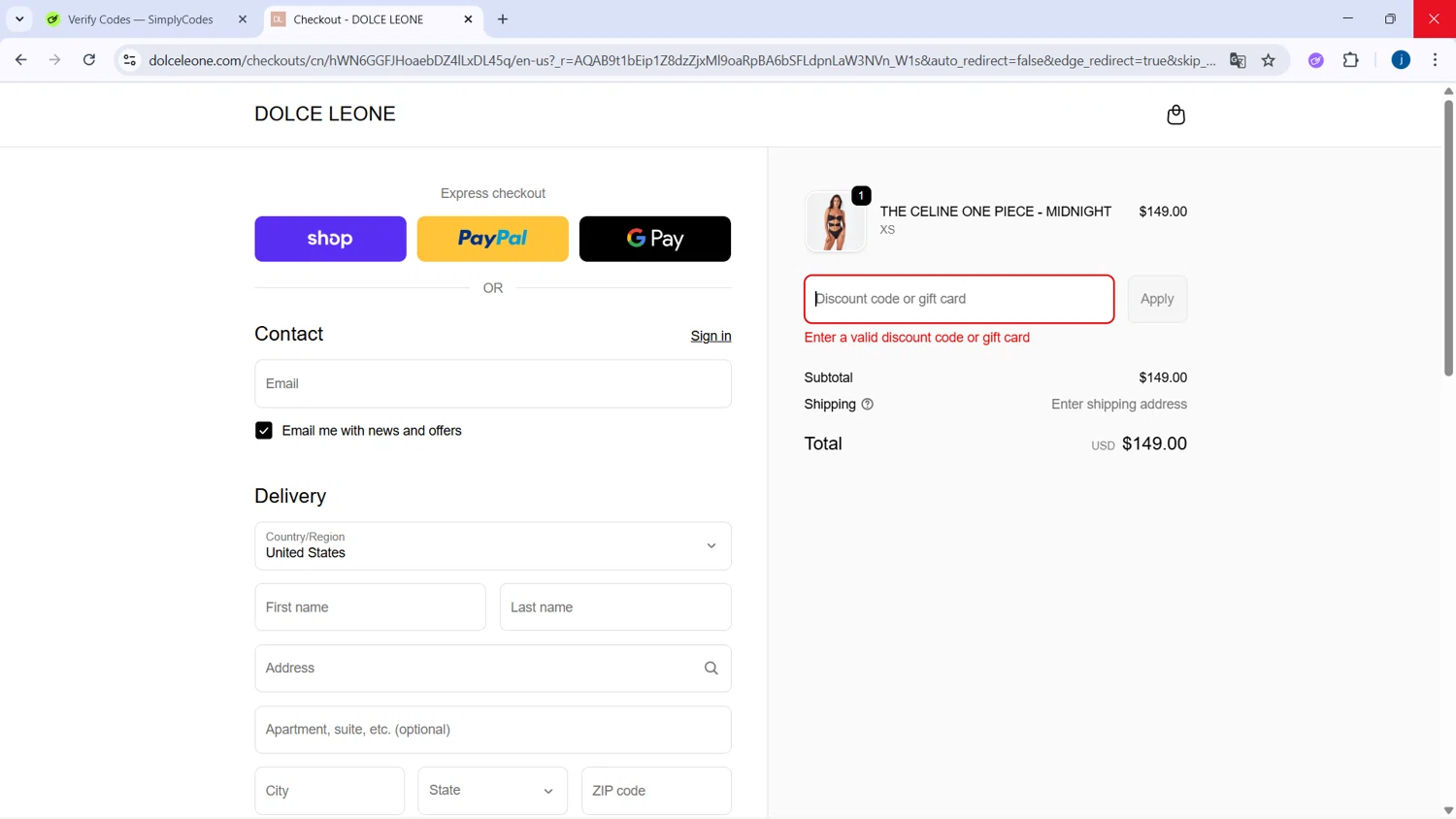Focus the First name field
Image resolution: width=1456 pixels, height=819 pixels.
point(371,607)
